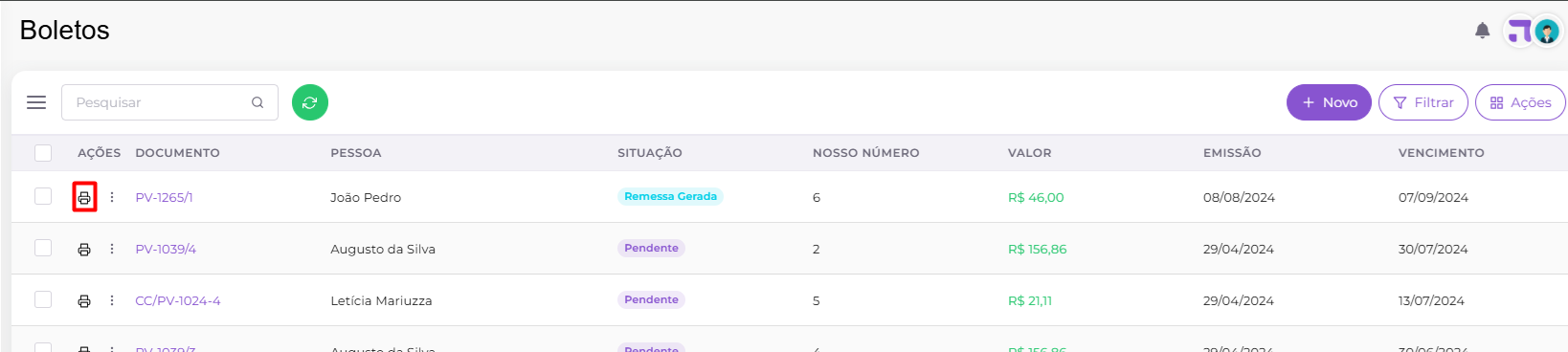Create a boleto with Novo button
1568x352 pixels.
point(1329,102)
